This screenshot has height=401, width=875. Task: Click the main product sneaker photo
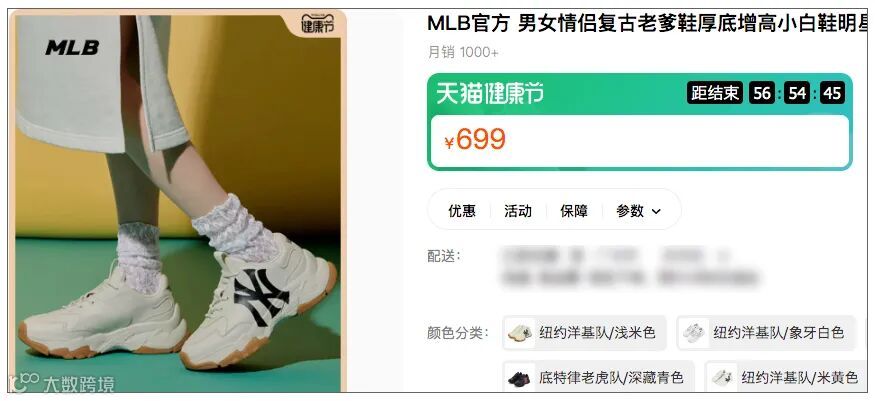coord(178,203)
